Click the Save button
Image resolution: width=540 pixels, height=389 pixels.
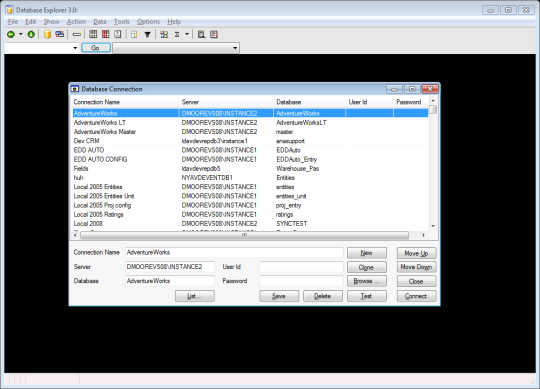coord(279,296)
